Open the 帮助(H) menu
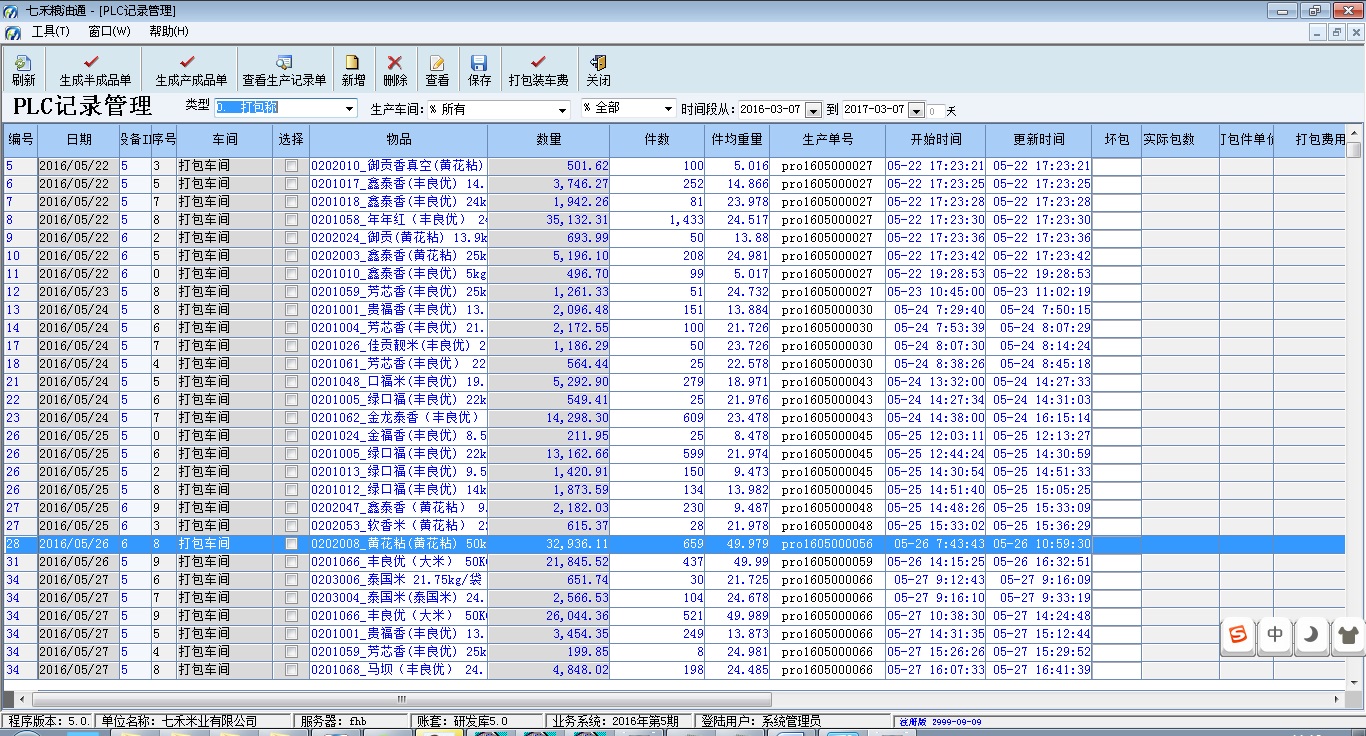Image resolution: width=1366 pixels, height=736 pixels. 168,31
